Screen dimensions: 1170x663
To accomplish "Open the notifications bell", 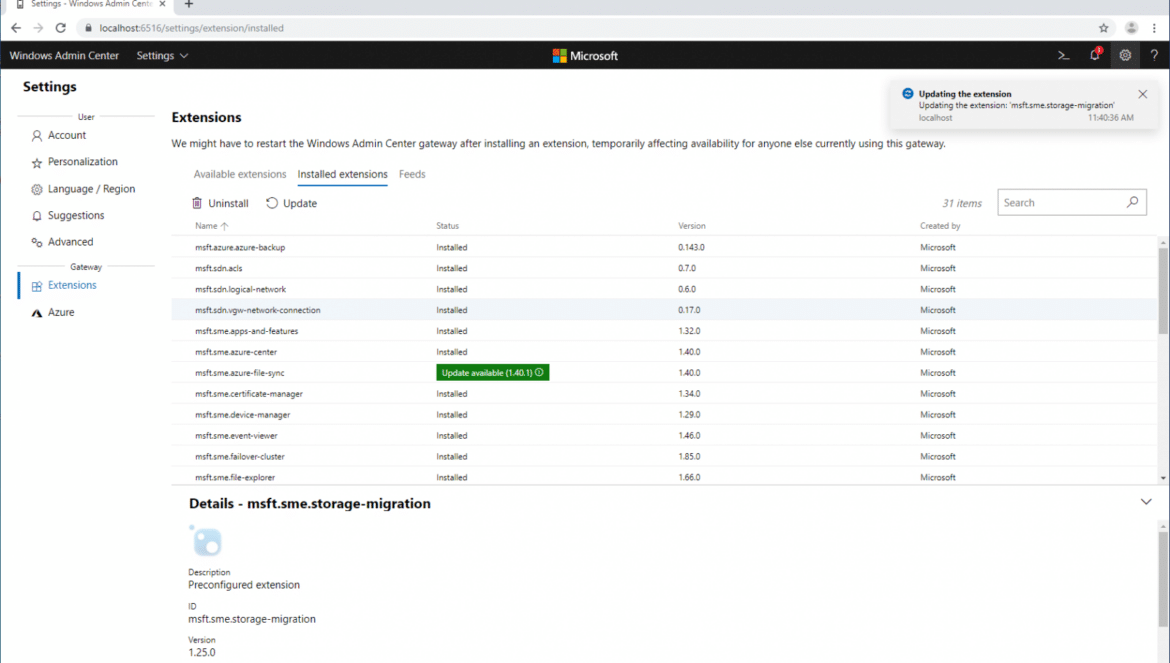I will tap(1095, 54).
